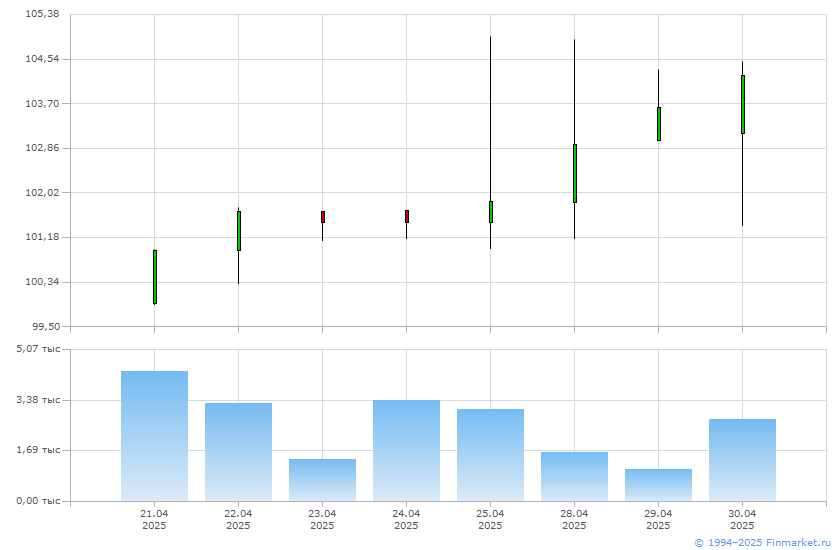Click the 30.04 2025 date label
The height and width of the screenshot is (550, 840).
(742, 519)
